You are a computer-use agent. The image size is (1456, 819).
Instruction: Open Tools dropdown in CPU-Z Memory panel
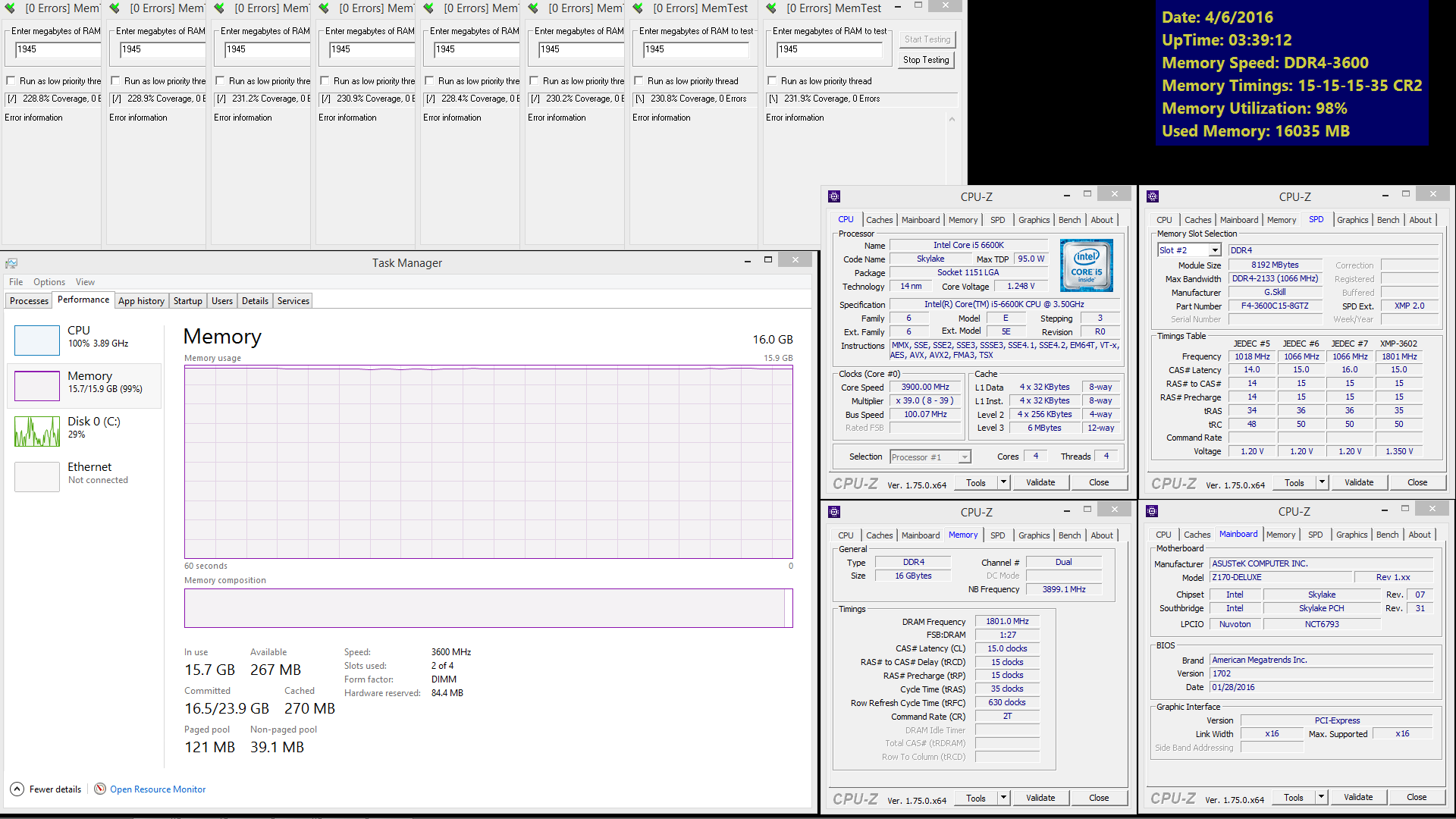point(1001,797)
